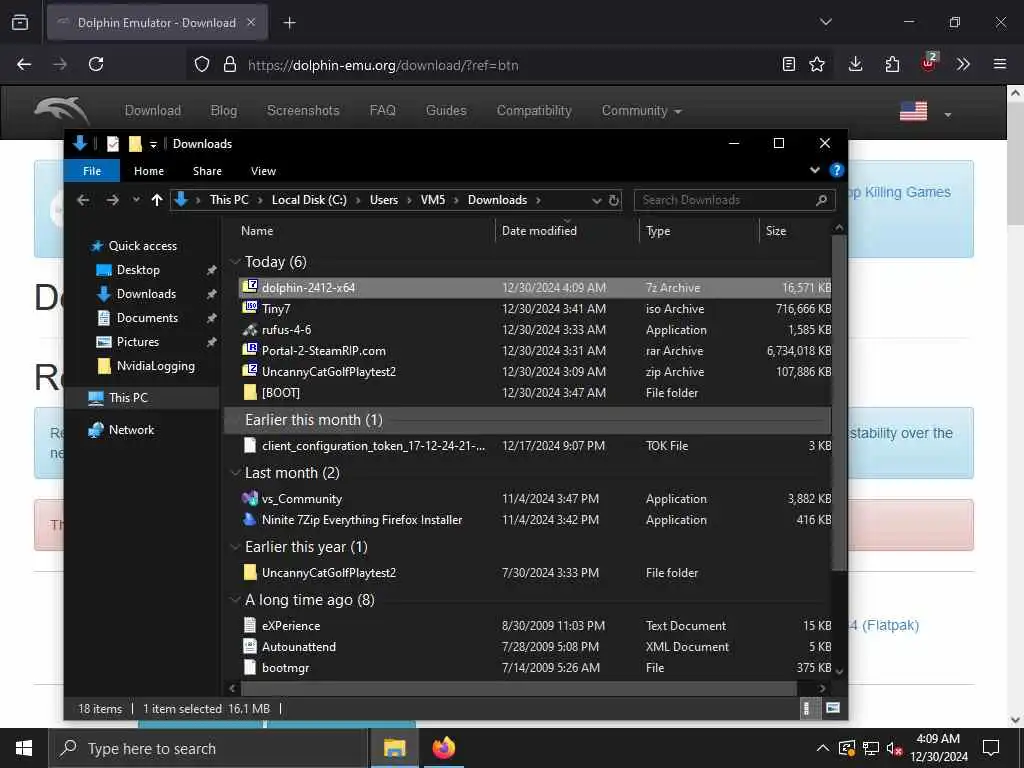Open Customize Quick Access Toolbar dropdown
Screen dimensions: 1024x768
153,144
